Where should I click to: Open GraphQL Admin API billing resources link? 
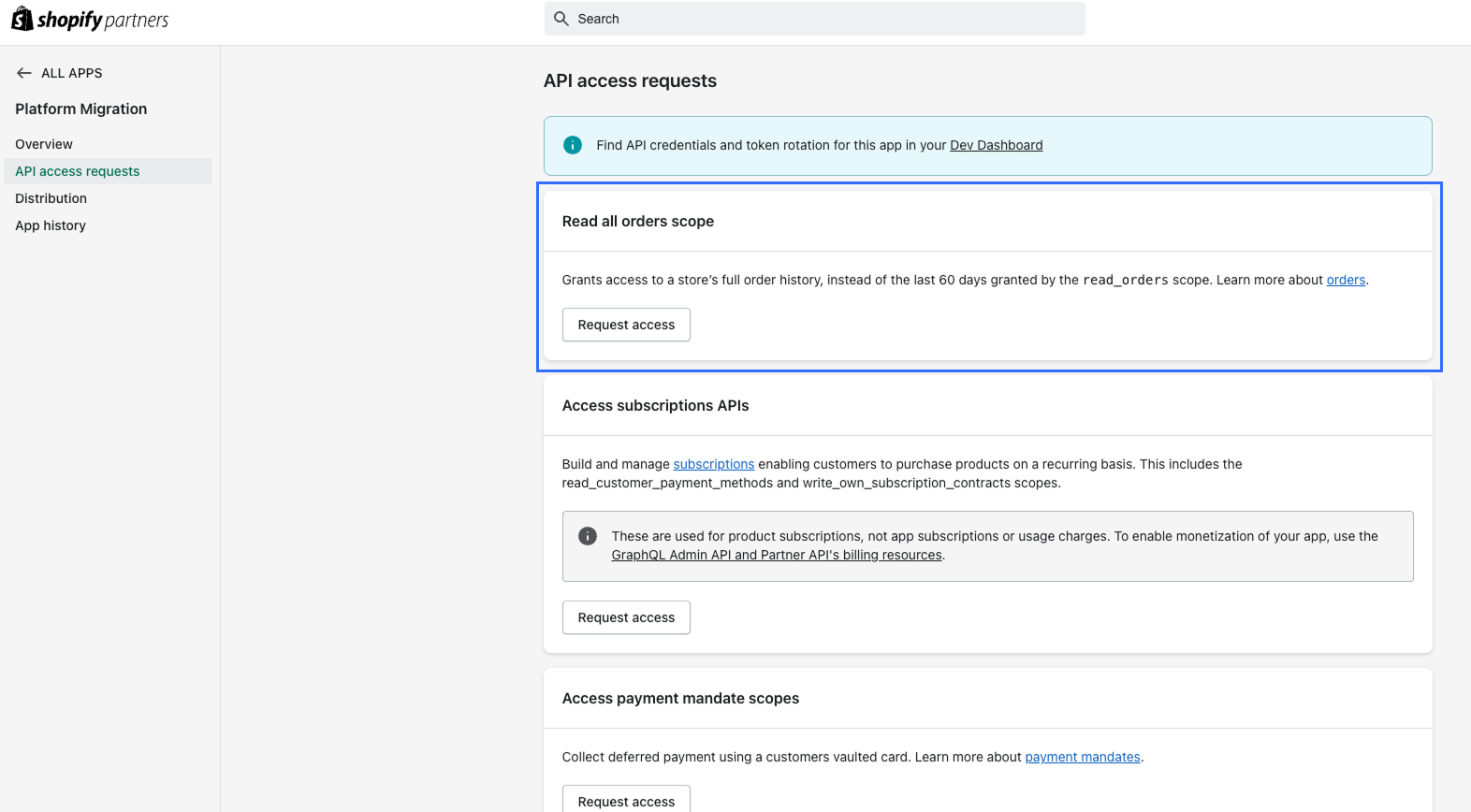(777, 555)
